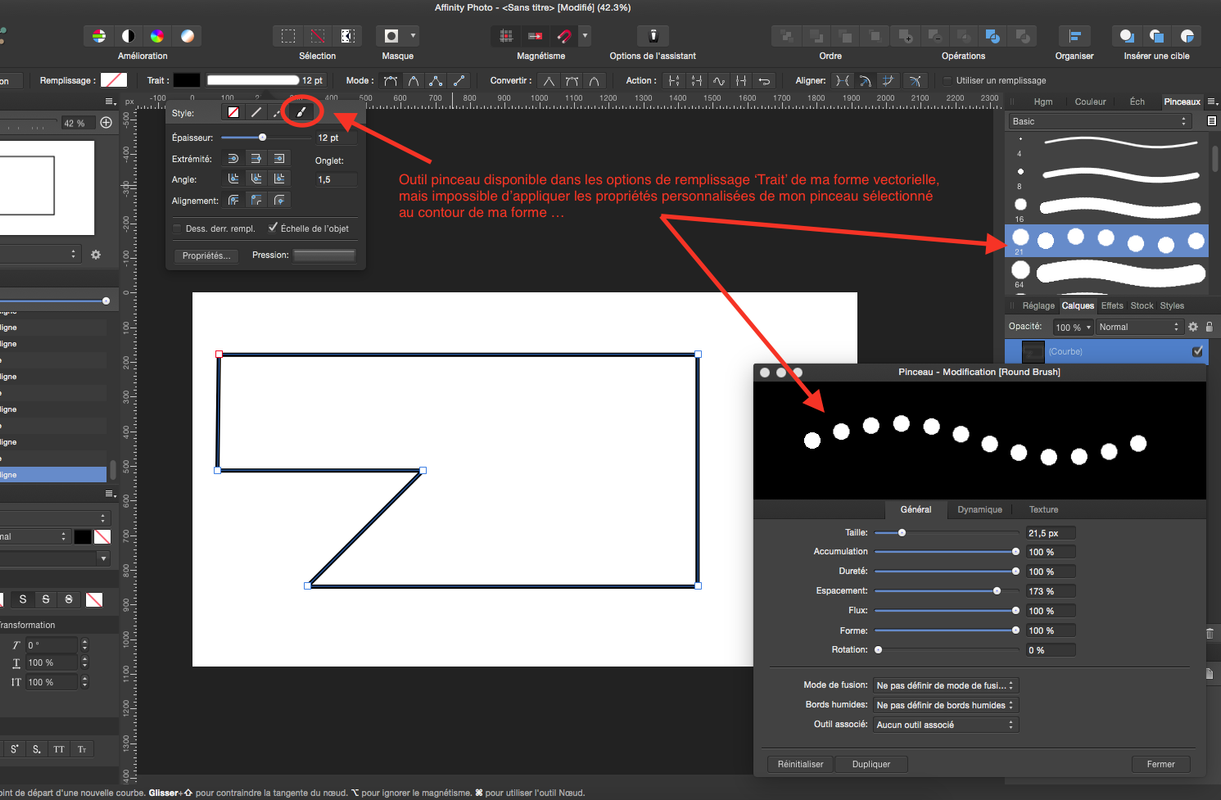This screenshot has width=1221, height=800.
Task: Open the 42 % zoom dropdown
Action: pyautogui.click(x=79, y=123)
